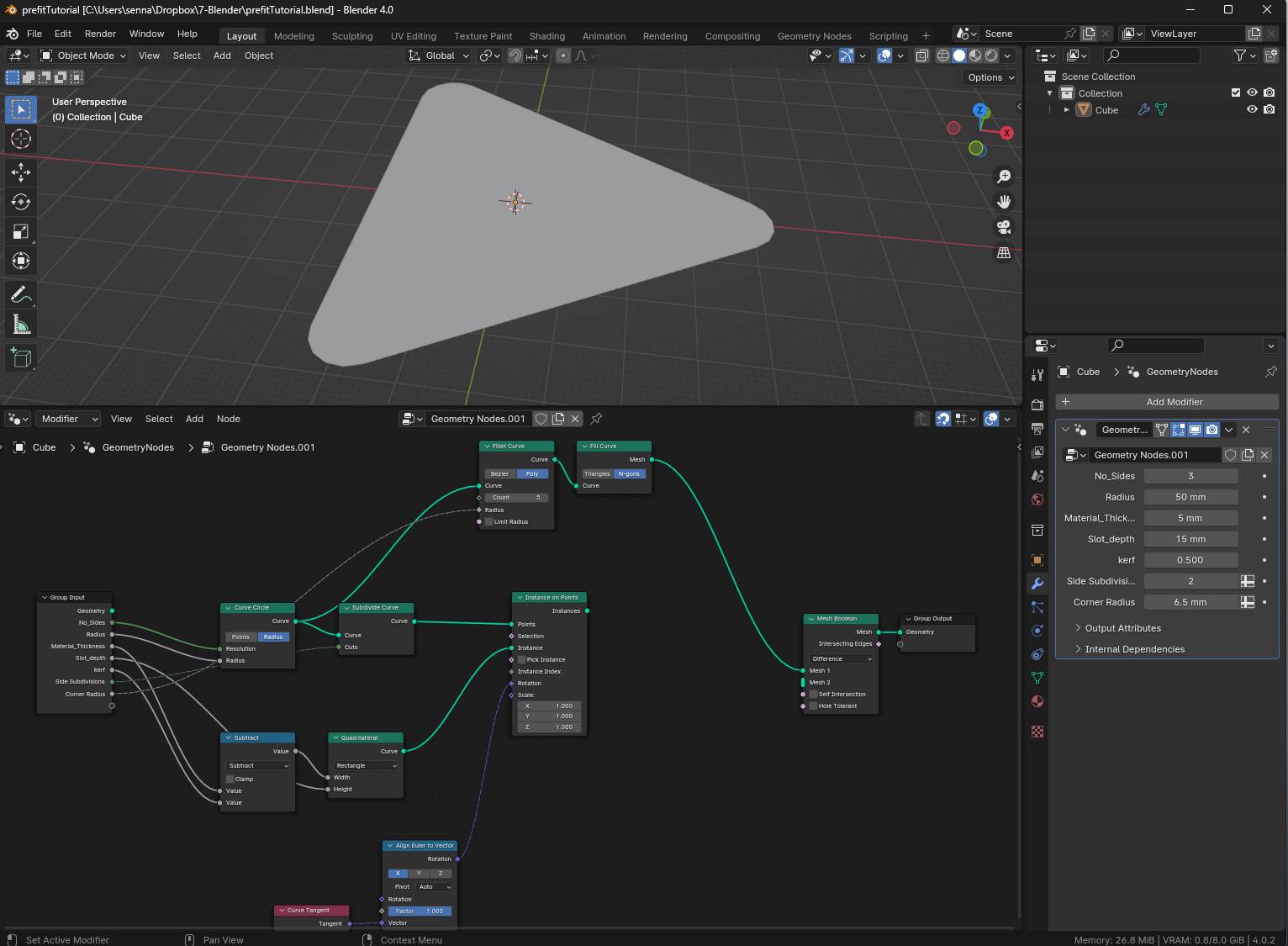Enable the Clamp checkbox in Subtract node

pos(230,779)
